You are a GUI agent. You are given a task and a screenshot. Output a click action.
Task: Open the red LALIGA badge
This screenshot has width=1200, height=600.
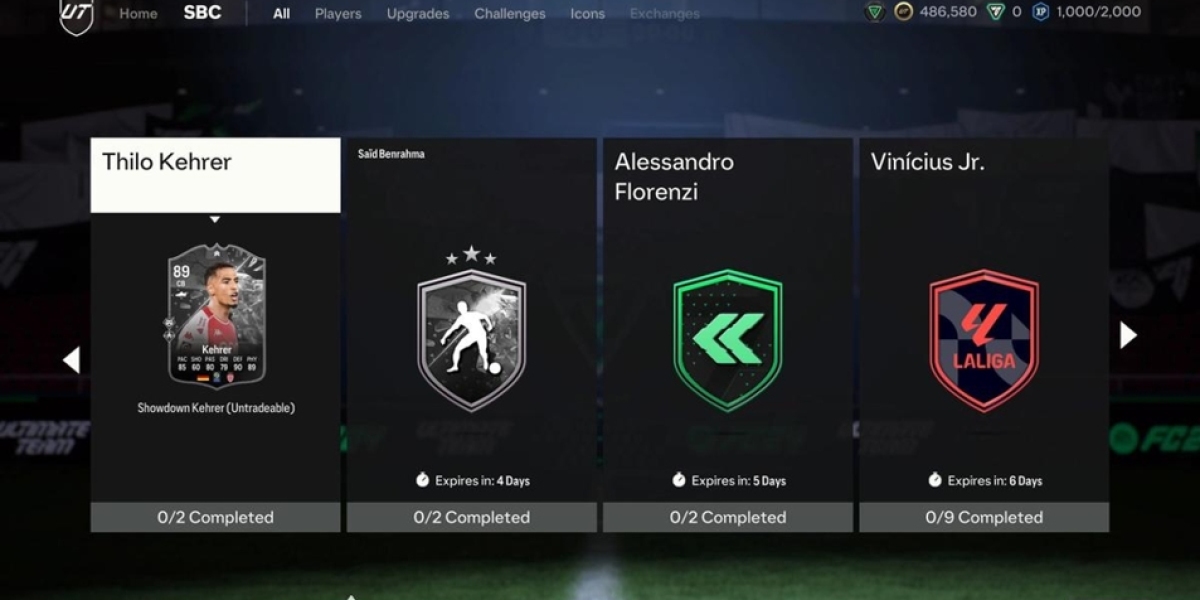point(984,340)
